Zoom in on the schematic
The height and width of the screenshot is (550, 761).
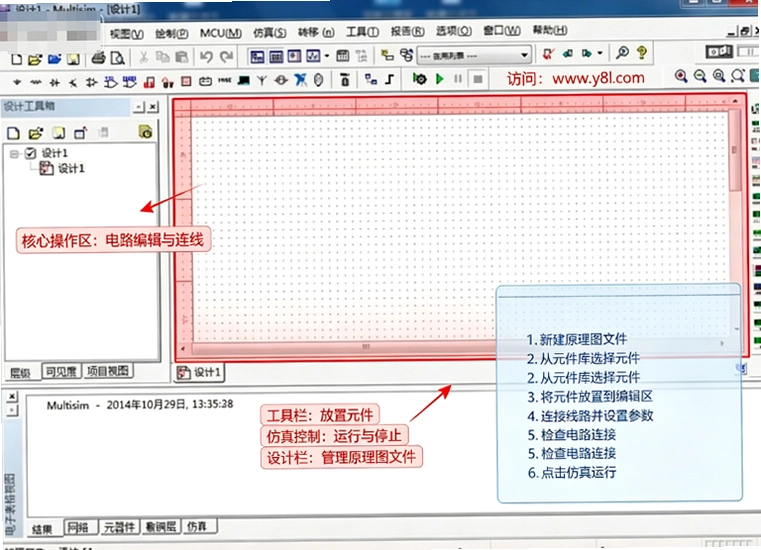click(681, 76)
